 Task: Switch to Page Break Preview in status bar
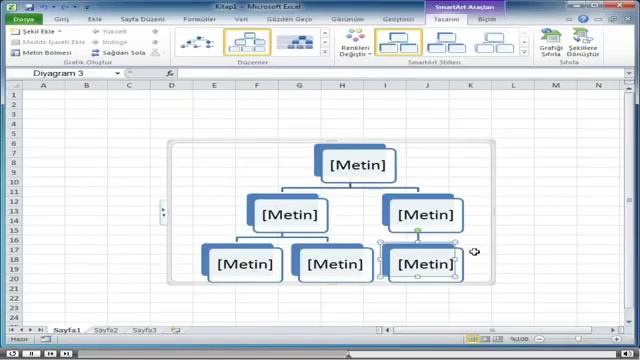pos(498,339)
